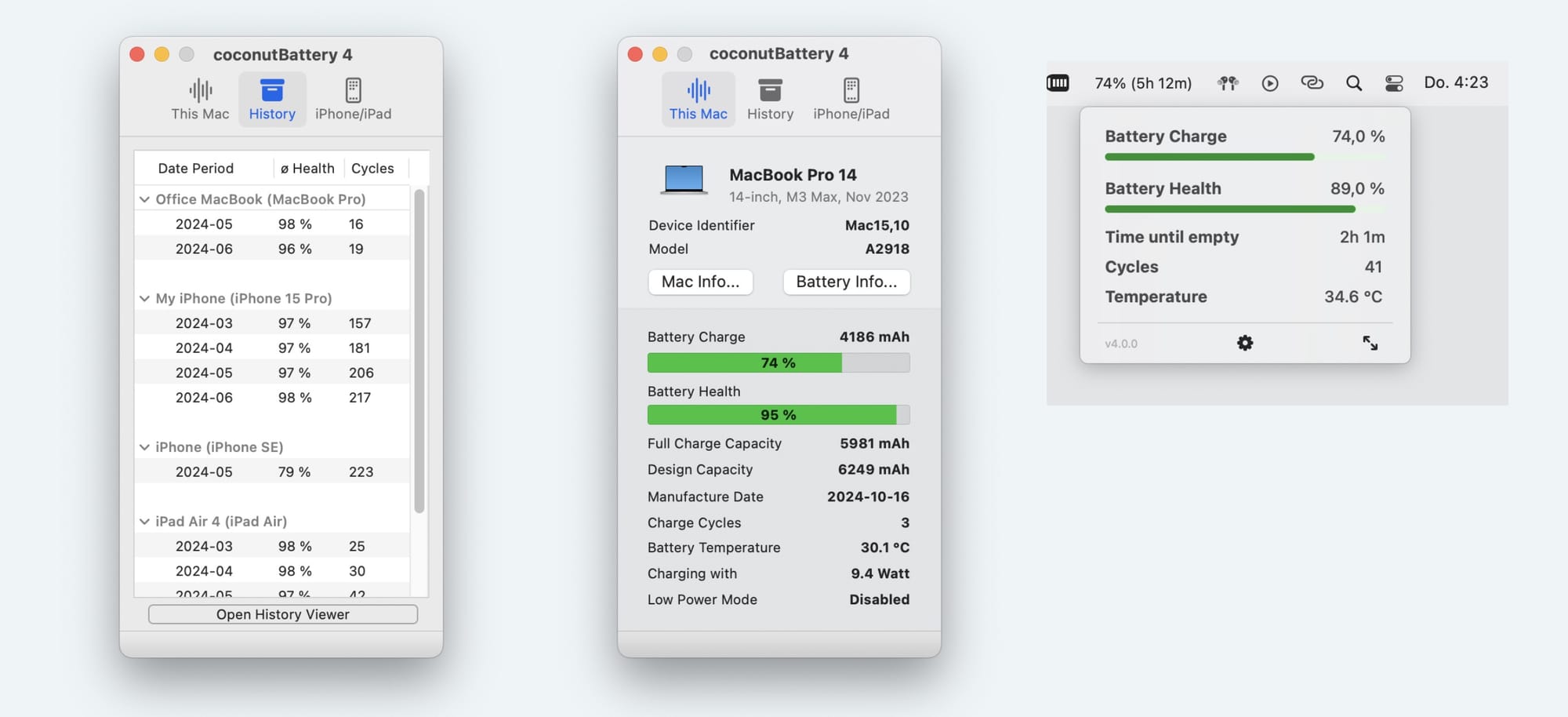Select My iPhone 2024-06 row with 217 cycles

click(x=272, y=398)
